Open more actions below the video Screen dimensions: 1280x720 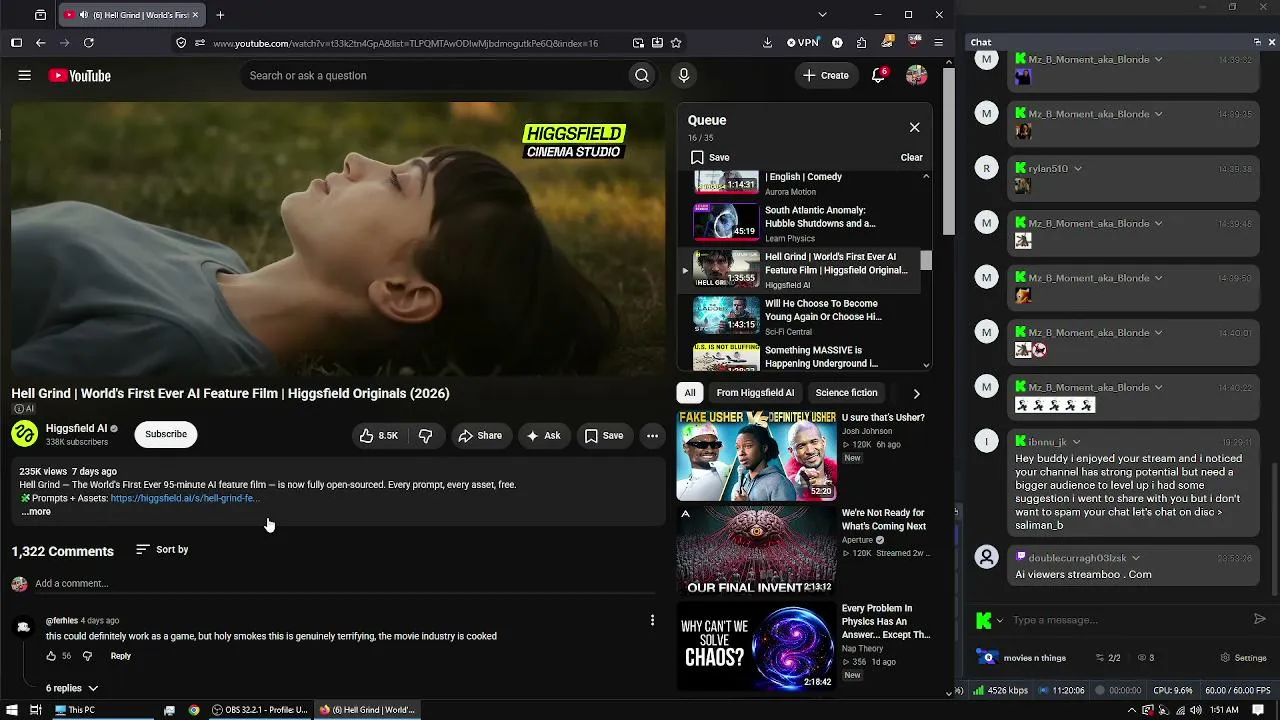click(x=652, y=435)
